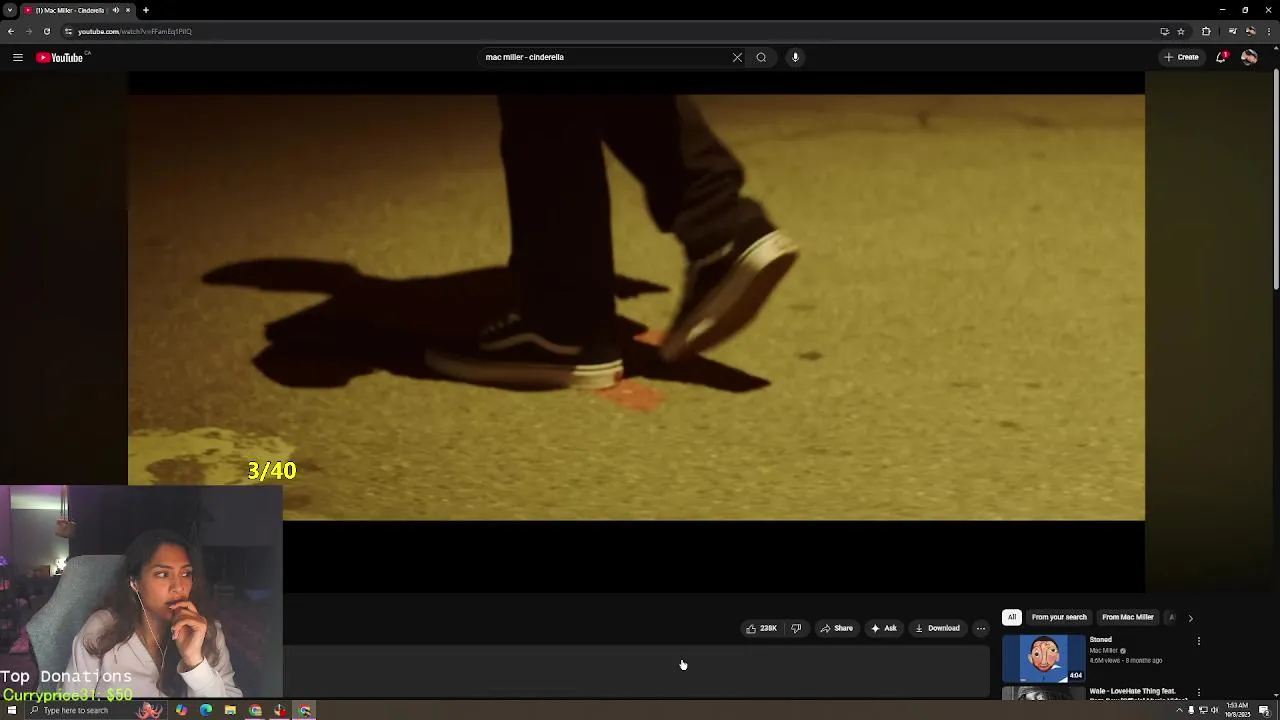Reload the YouTube page
The width and height of the screenshot is (1280, 720).
(x=46, y=31)
